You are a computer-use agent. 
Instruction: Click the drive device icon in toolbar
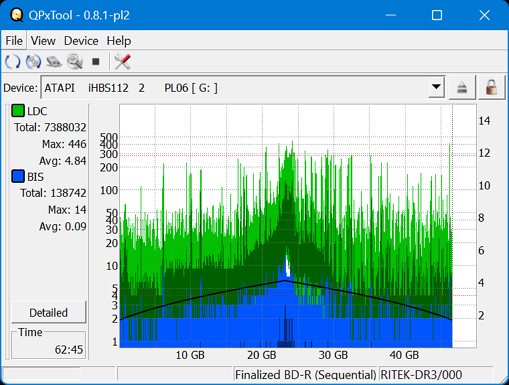coord(54,62)
